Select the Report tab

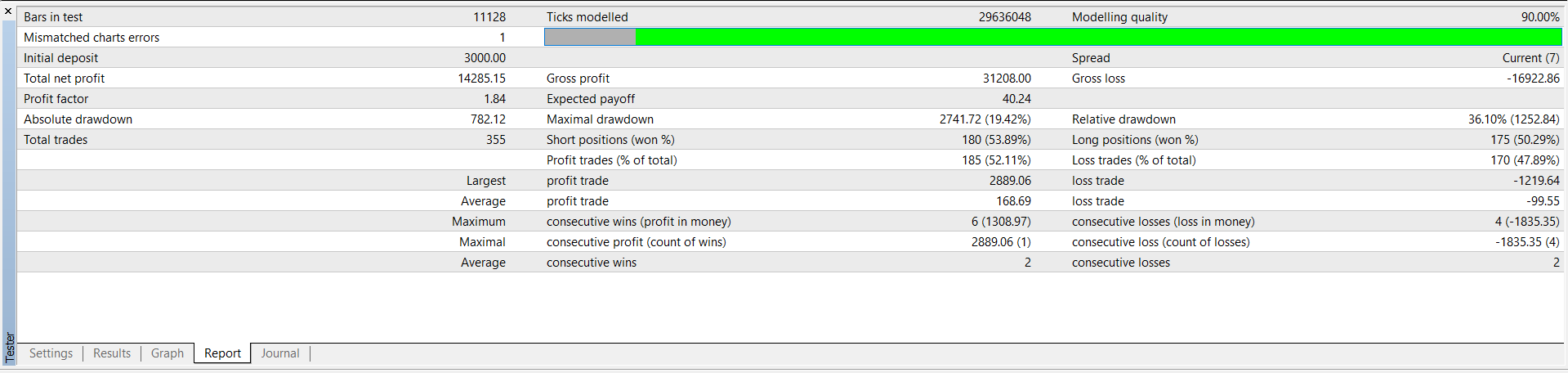pyautogui.click(x=222, y=353)
